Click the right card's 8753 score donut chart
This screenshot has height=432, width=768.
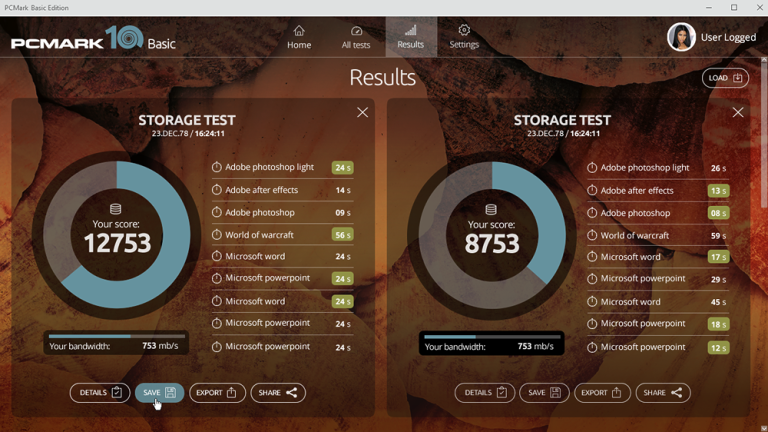coord(492,236)
